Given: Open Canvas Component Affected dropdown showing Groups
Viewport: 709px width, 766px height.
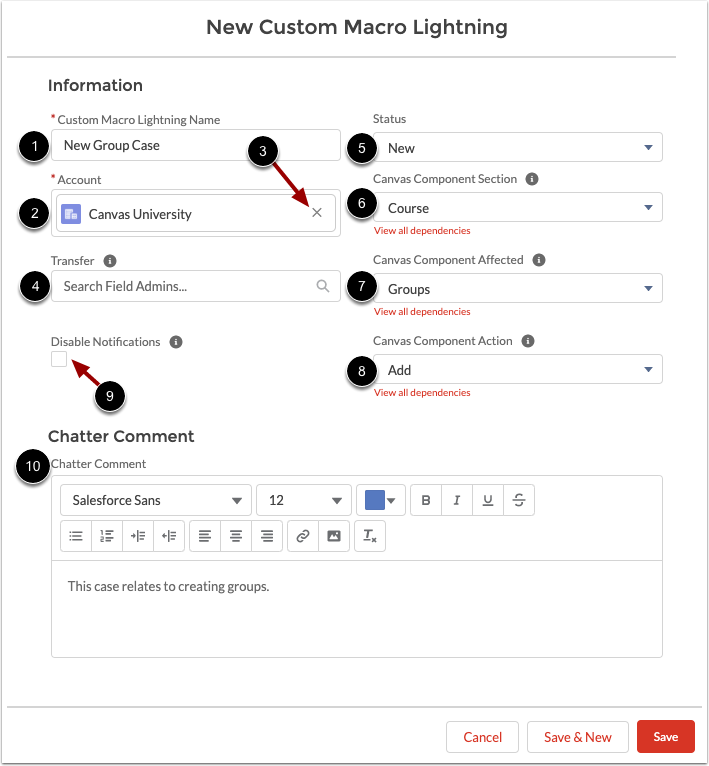Looking at the screenshot, I should pyautogui.click(x=517, y=288).
